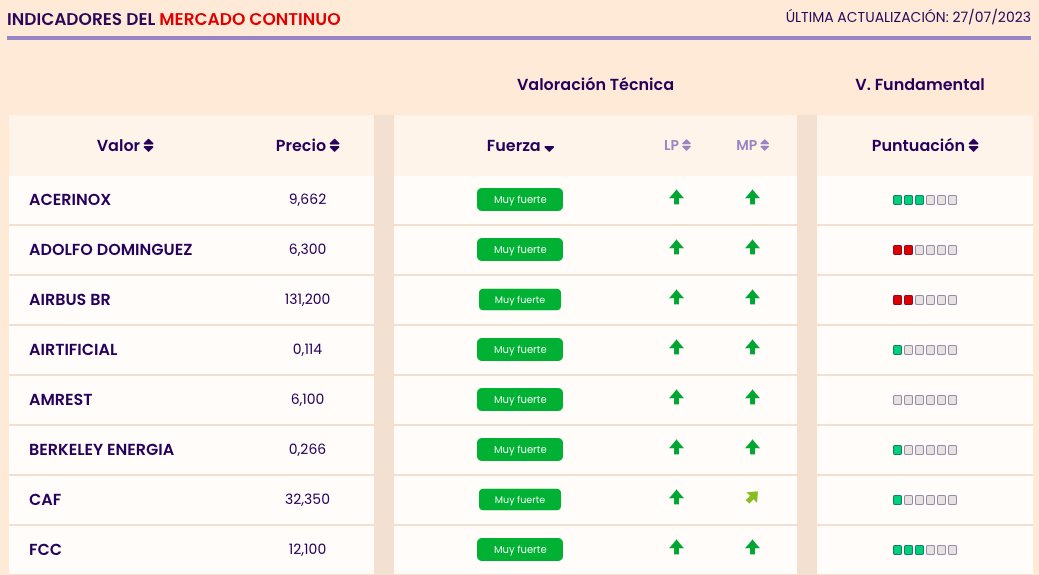1039x575 pixels.
Task: Click ACERINOX long-term green up arrow
Action: point(676,198)
